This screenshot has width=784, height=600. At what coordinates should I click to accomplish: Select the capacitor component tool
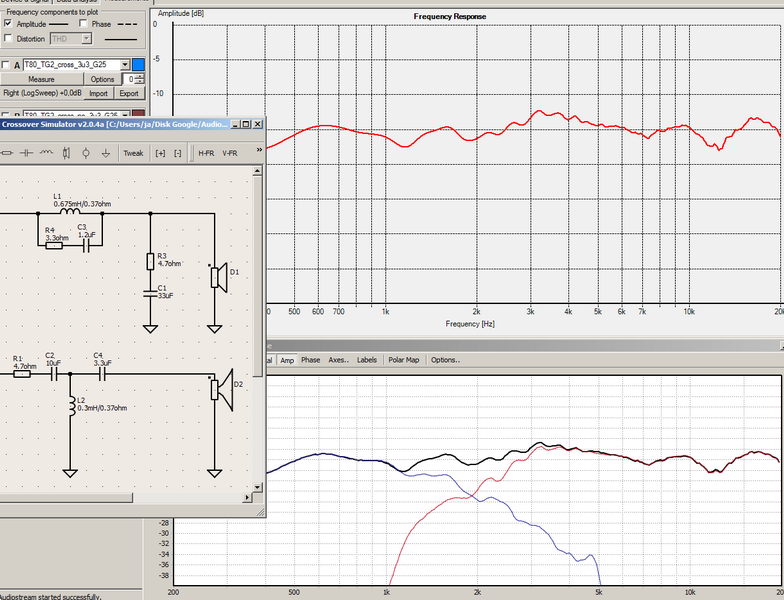coord(26,153)
